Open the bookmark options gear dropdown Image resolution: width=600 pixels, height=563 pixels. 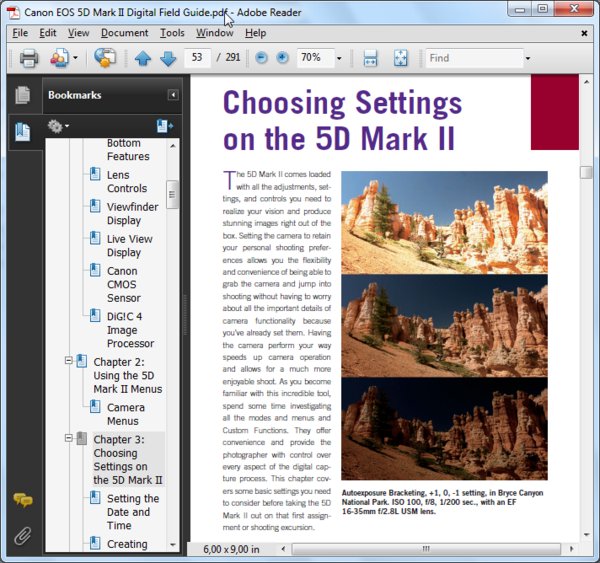(x=59, y=126)
